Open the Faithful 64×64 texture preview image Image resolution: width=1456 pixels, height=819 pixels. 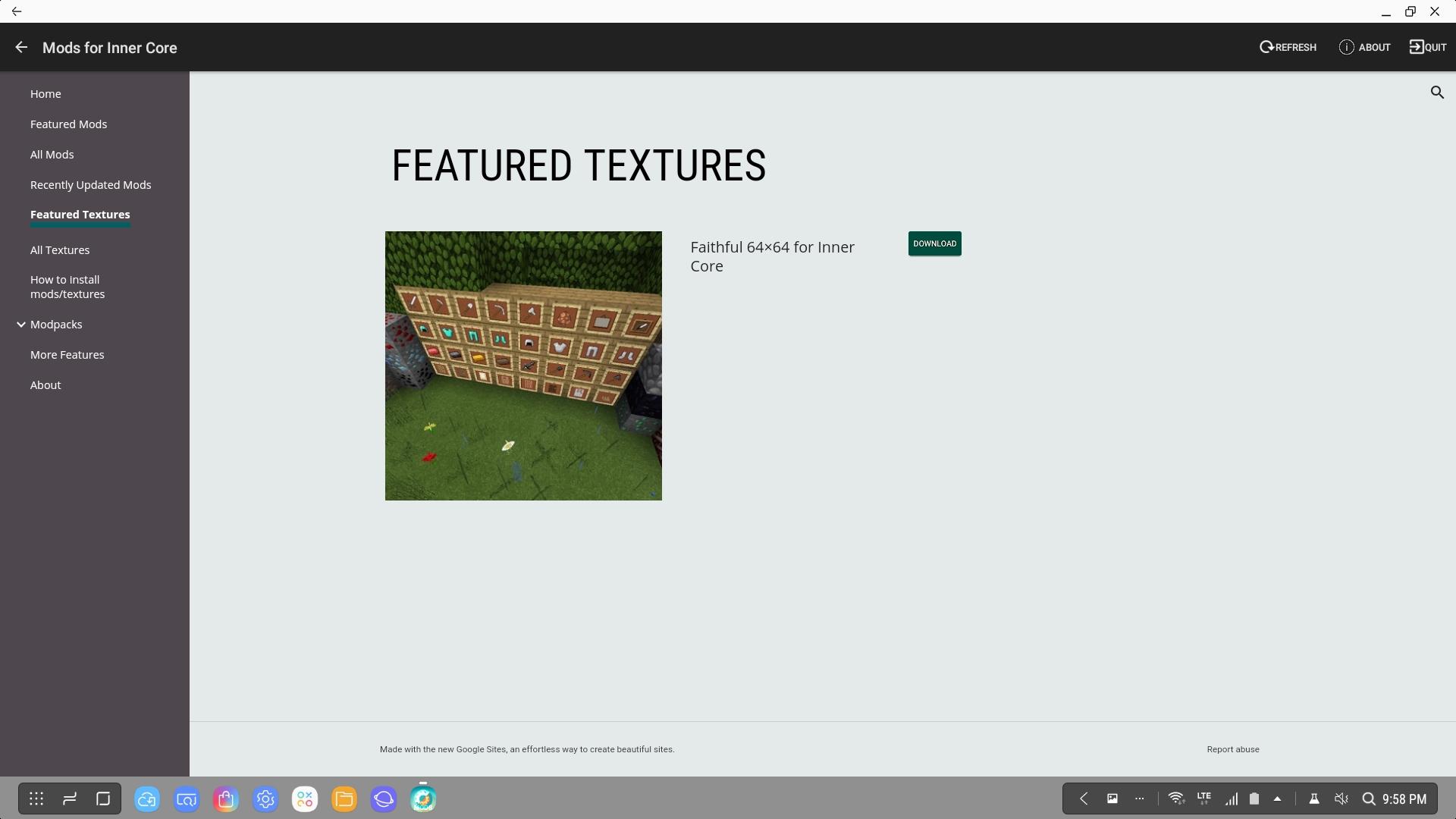[x=523, y=366]
